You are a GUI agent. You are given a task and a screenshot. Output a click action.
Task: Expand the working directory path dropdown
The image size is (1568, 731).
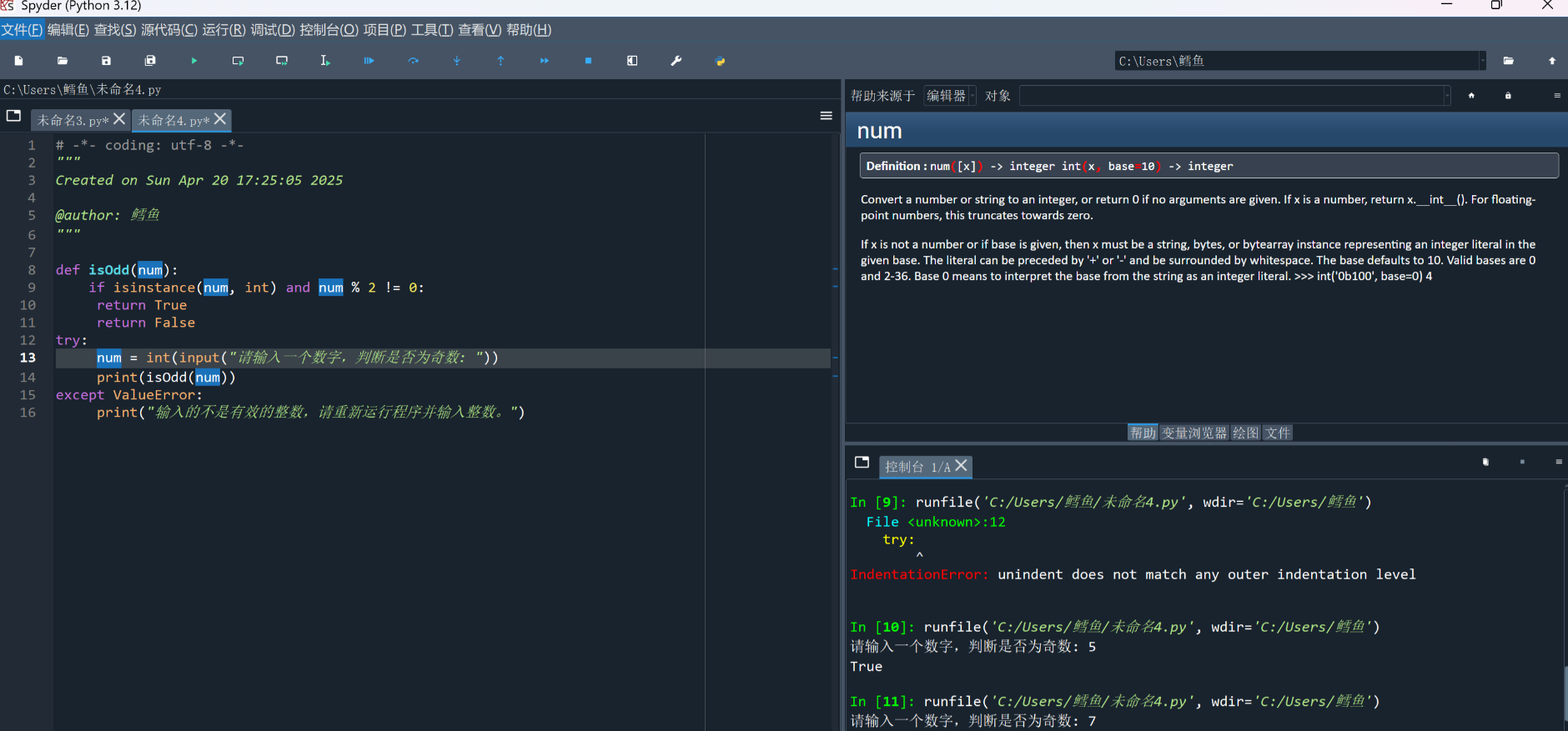(x=1482, y=61)
